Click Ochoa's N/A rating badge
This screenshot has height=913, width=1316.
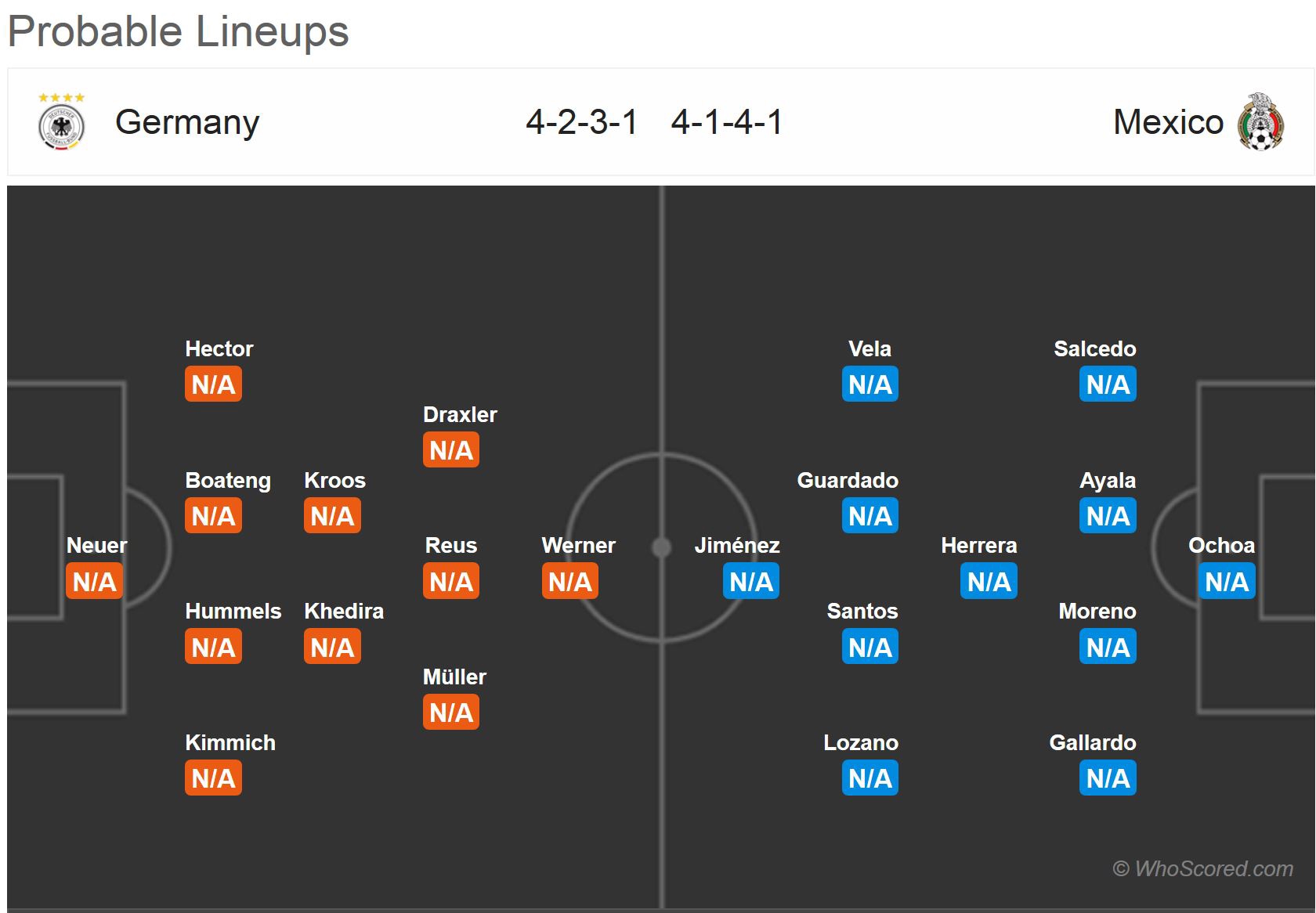1227,581
